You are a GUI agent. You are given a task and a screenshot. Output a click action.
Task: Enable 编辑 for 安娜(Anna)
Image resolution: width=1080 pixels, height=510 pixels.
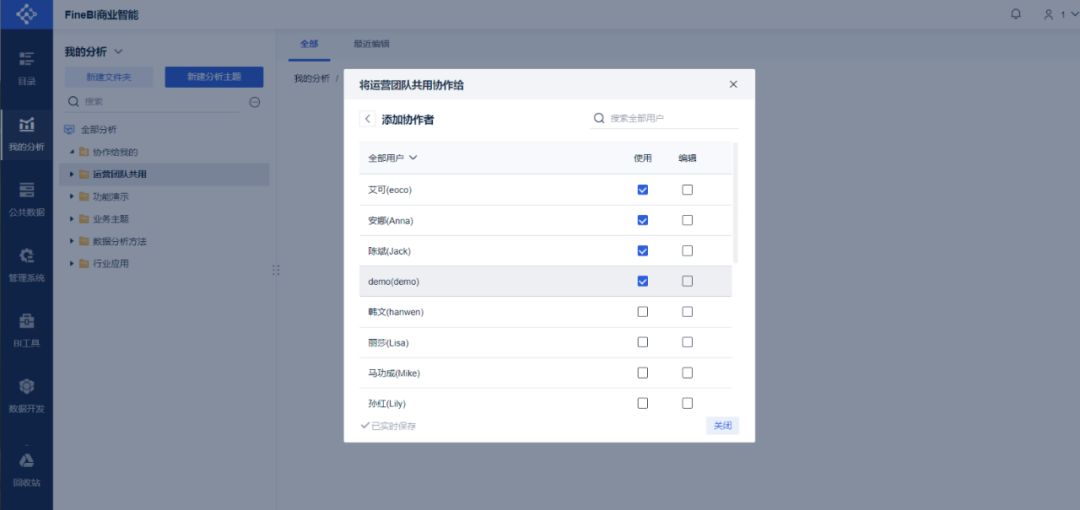coord(687,221)
